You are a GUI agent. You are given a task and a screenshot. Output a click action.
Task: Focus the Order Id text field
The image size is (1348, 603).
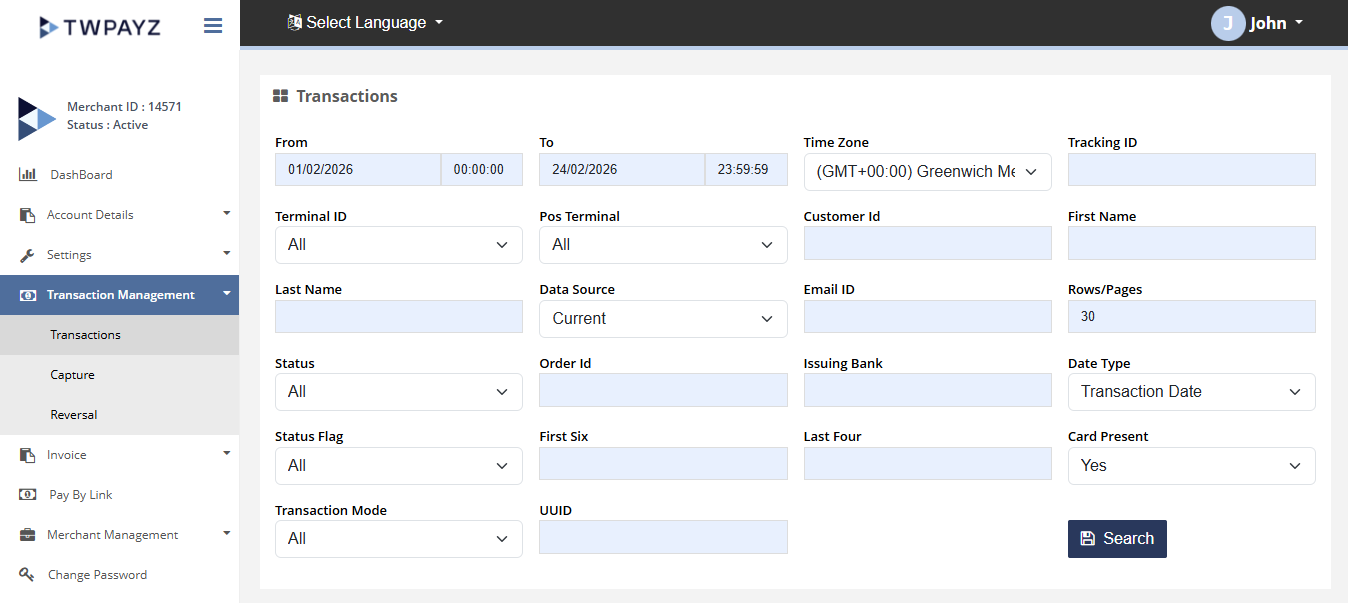point(663,391)
